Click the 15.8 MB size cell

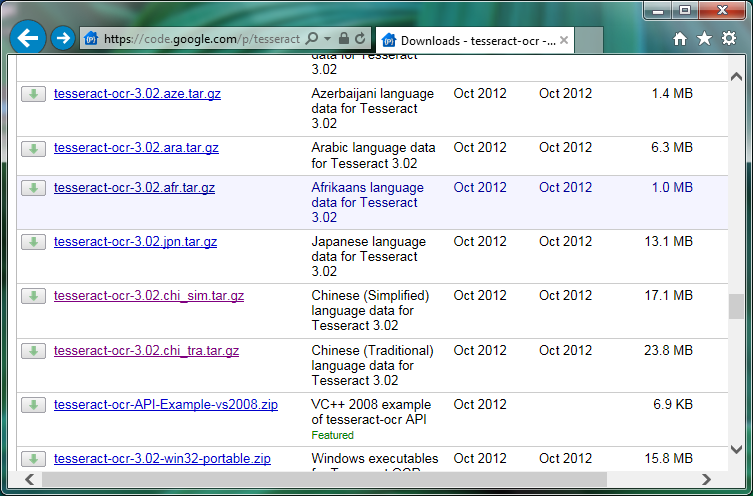click(x=668, y=459)
